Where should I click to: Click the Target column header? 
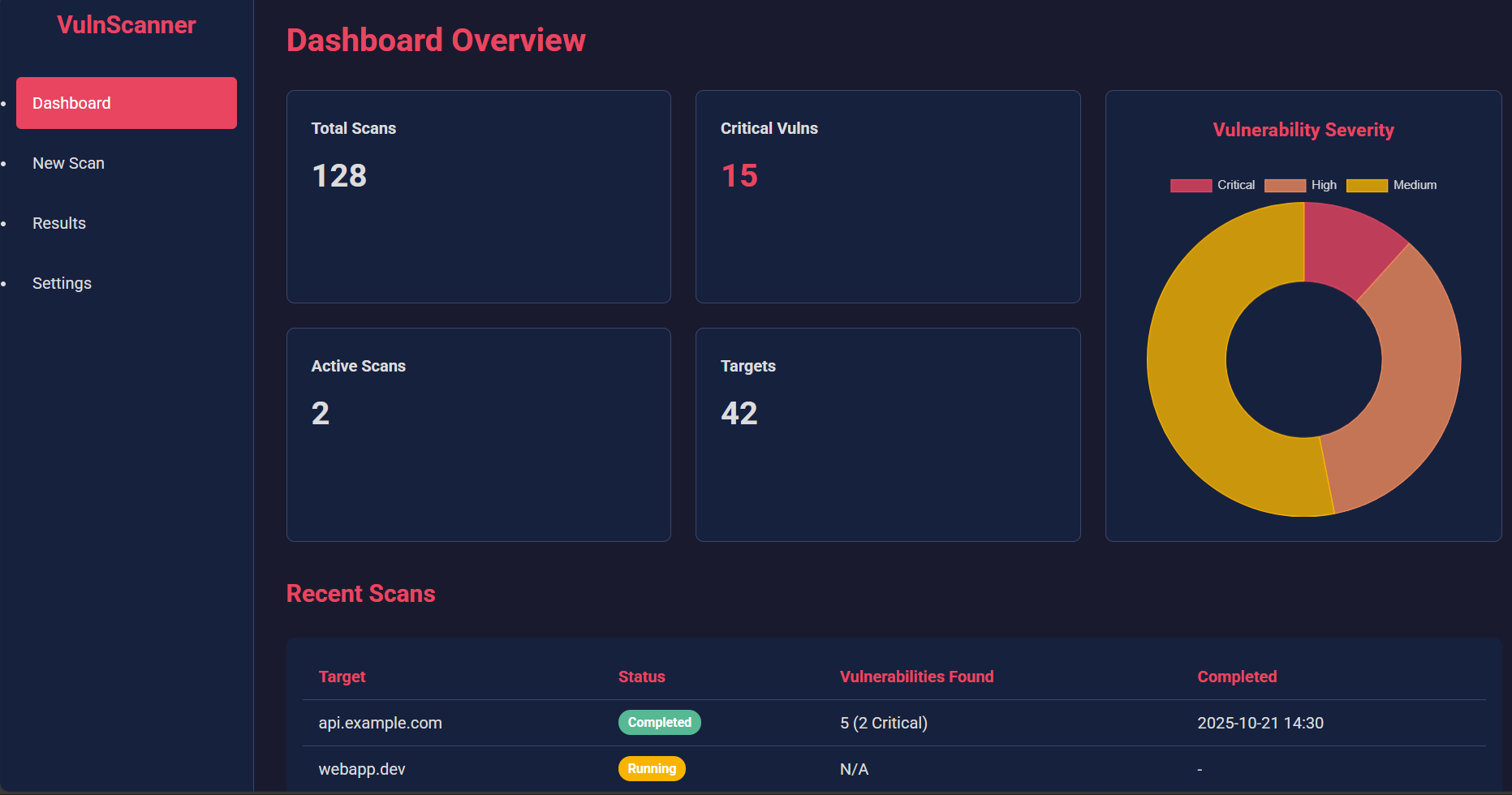[342, 677]
